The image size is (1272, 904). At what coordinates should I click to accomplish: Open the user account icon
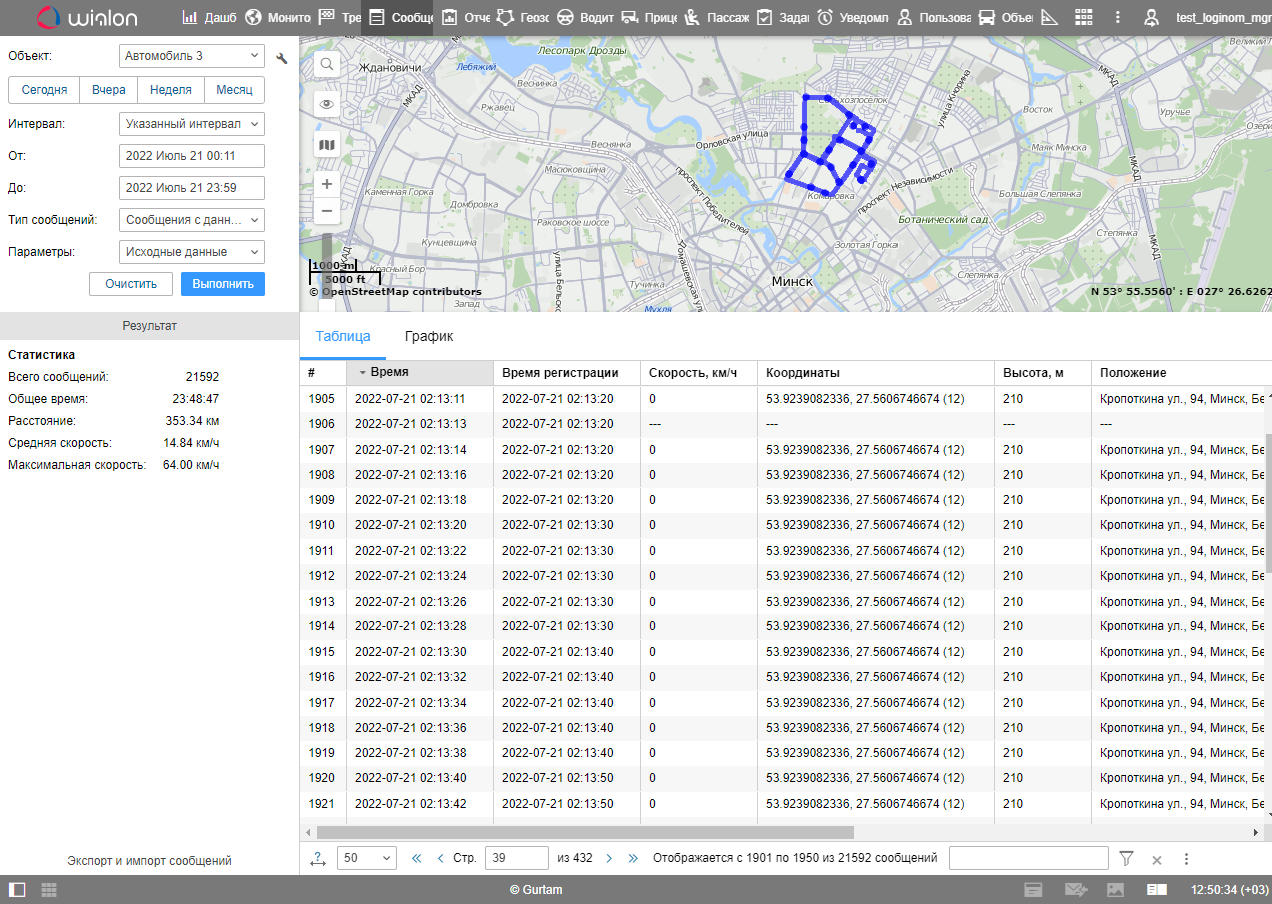(1152, 17)
